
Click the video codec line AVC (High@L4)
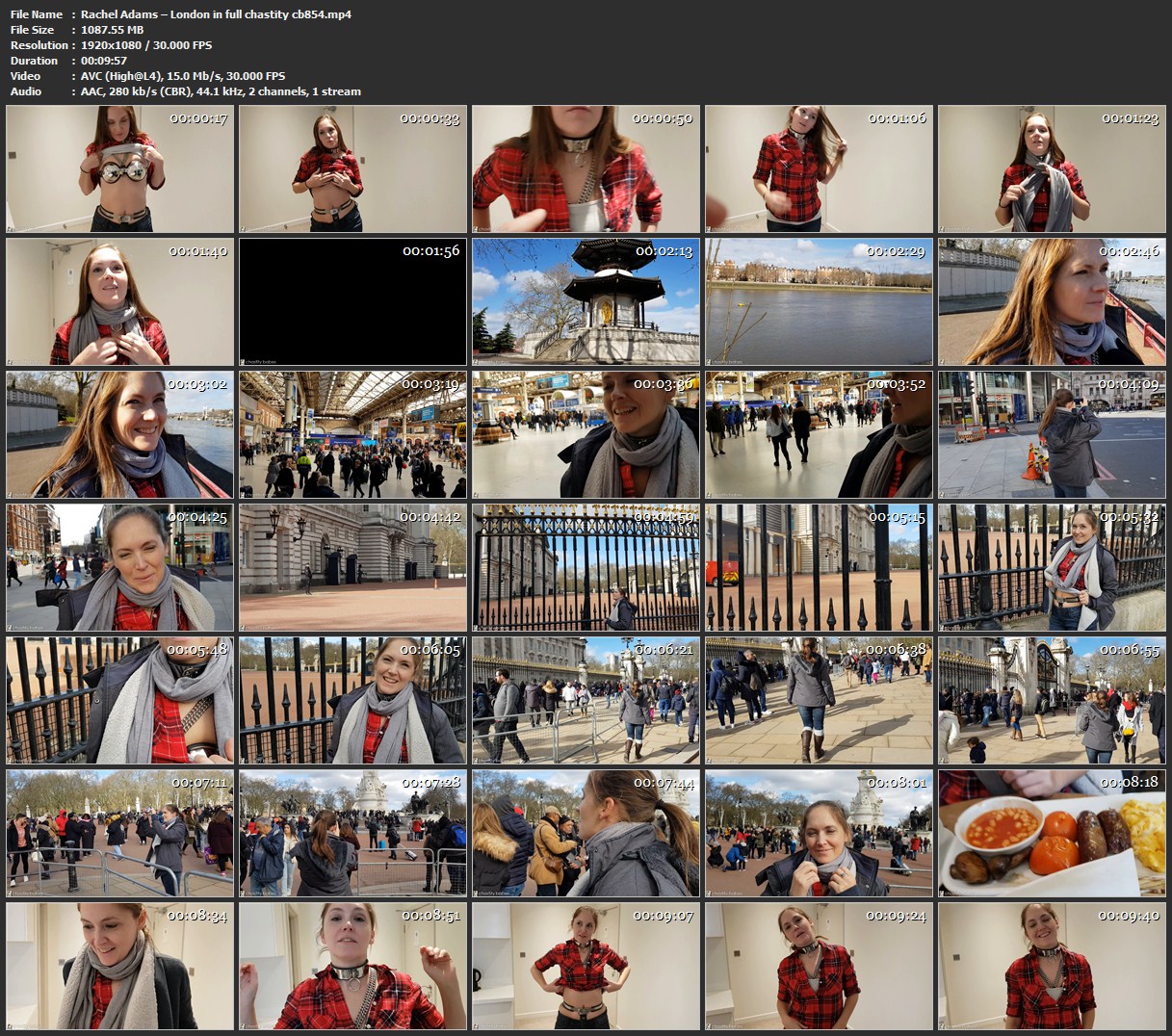[x=183, y=76]
